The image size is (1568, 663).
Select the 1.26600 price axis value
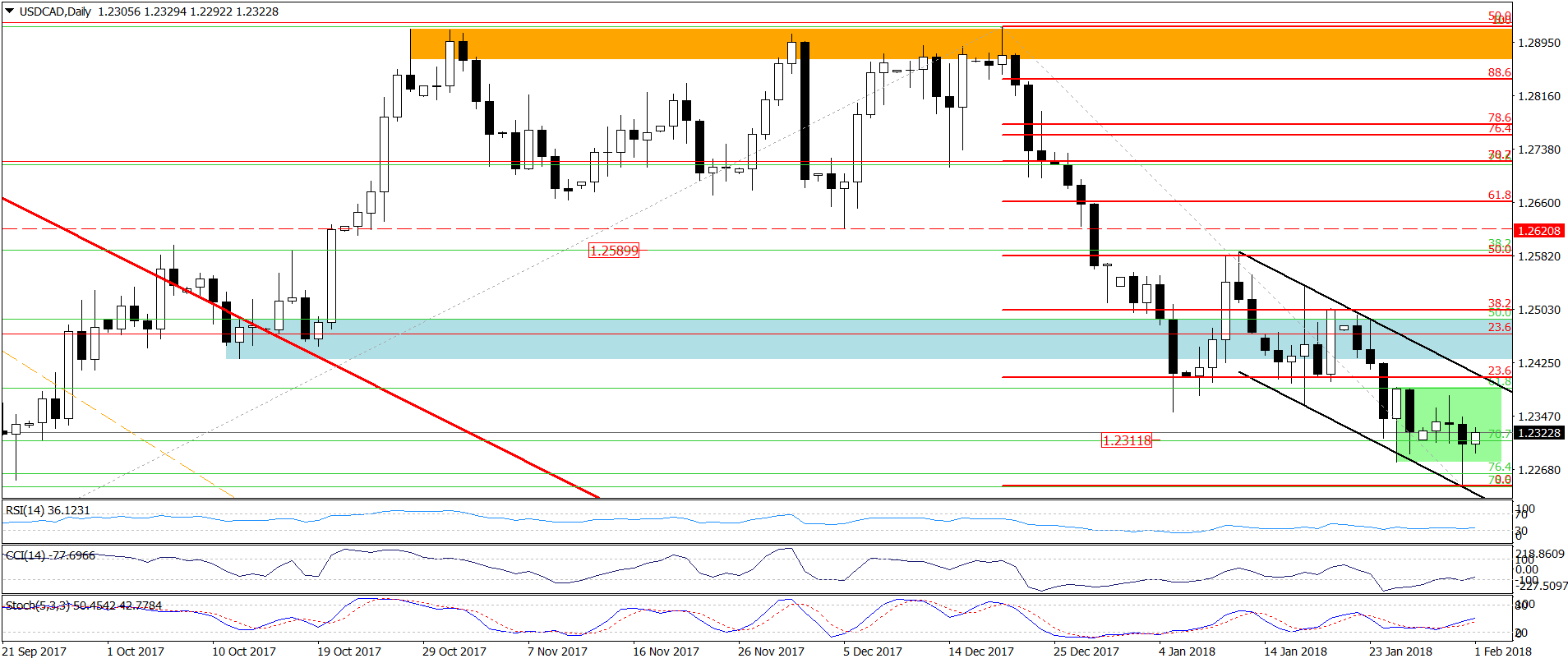tap(1539, 203)
